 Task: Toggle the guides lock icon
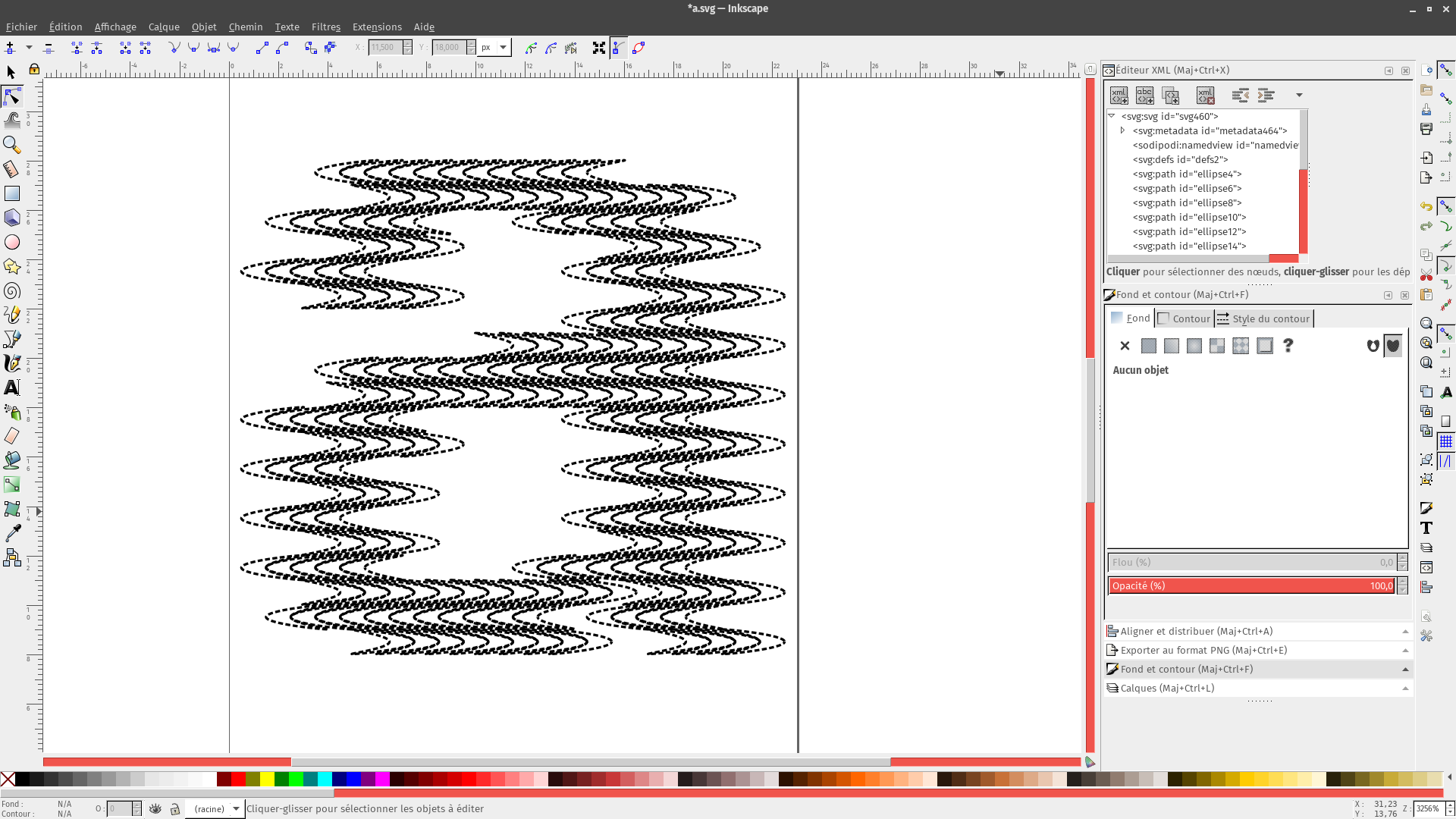tap(34, 70)
